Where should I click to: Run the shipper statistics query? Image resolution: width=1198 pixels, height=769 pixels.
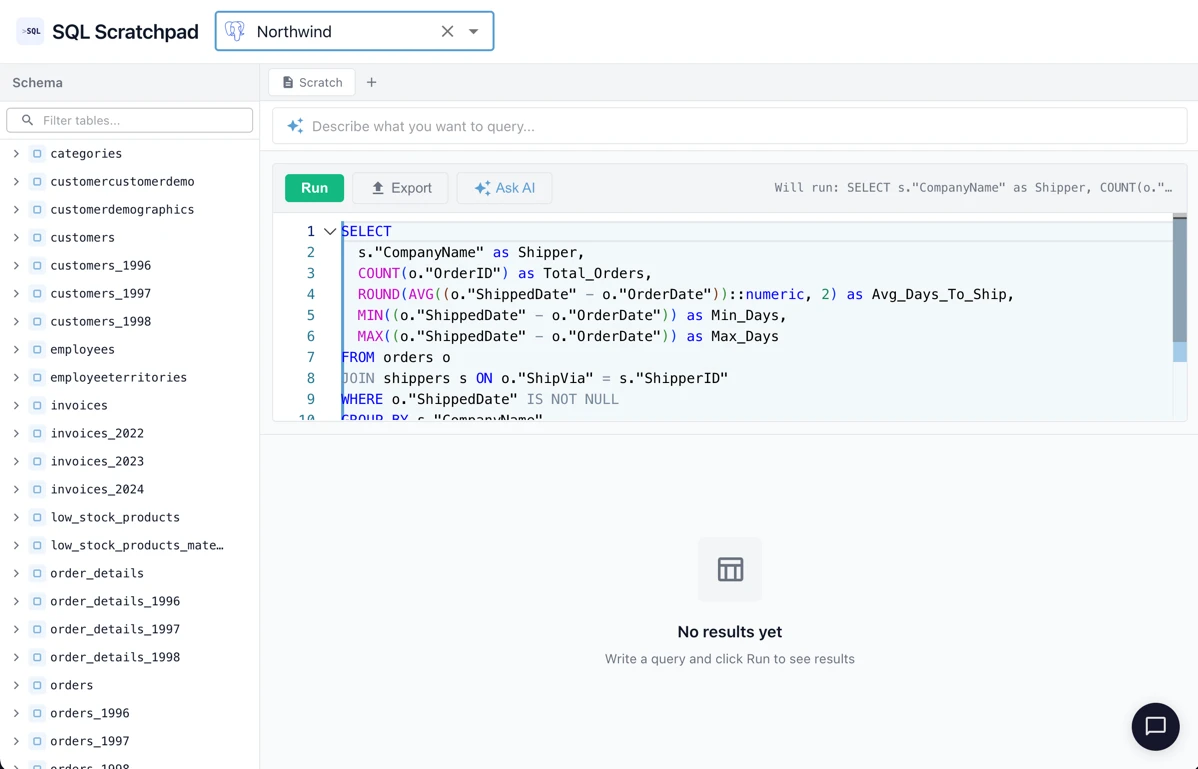[314, 188]
